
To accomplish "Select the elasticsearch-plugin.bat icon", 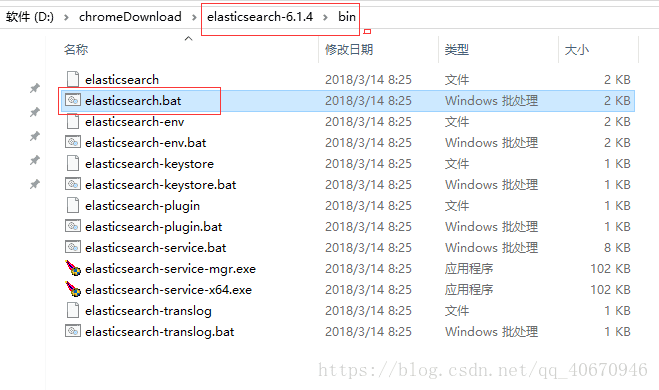I will pyautogui.click(x=73, y=226).
